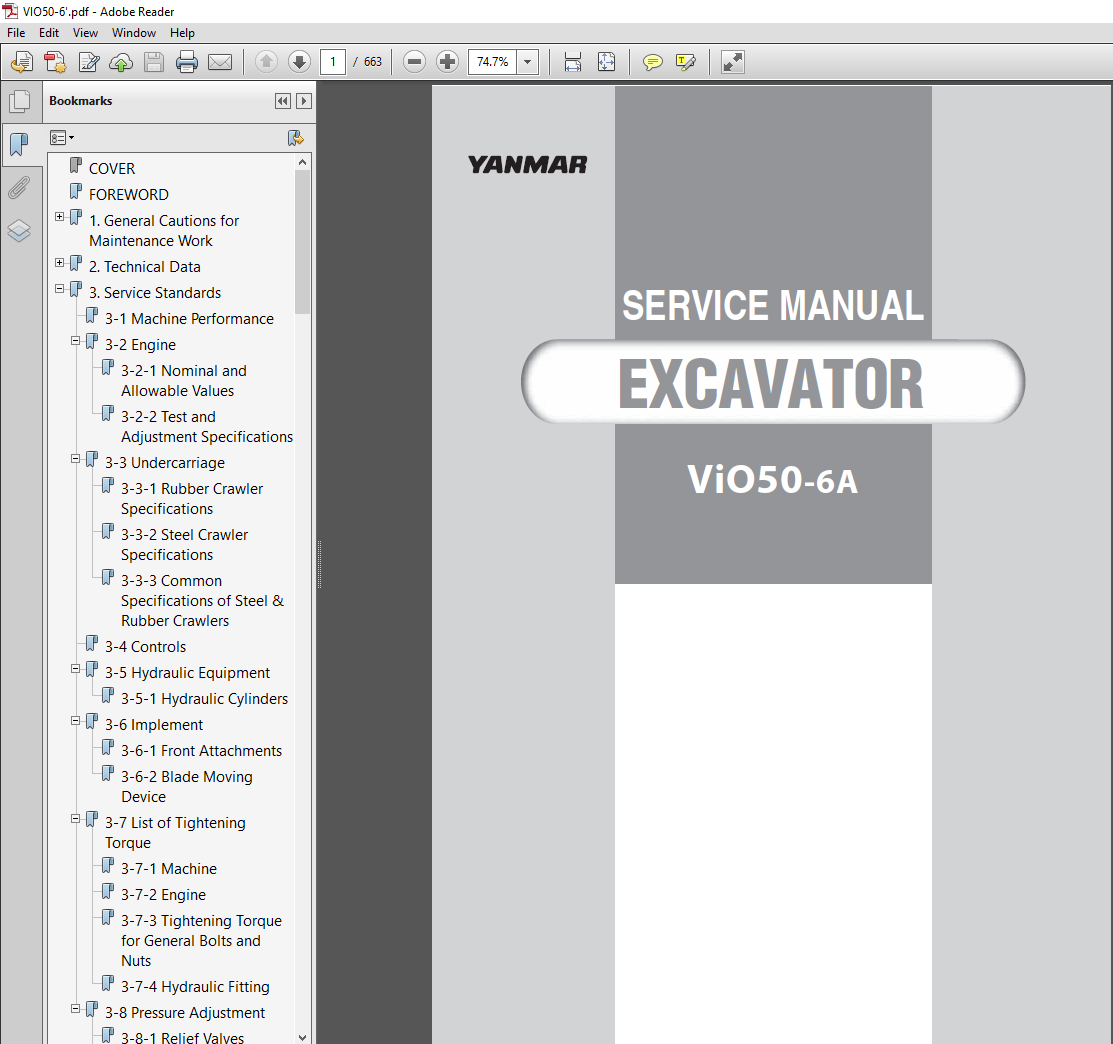The height and width of the screenshot is (1044, 1113).
Task: Open the Page Thumbnails panel
Action: (x=20, y=101)
